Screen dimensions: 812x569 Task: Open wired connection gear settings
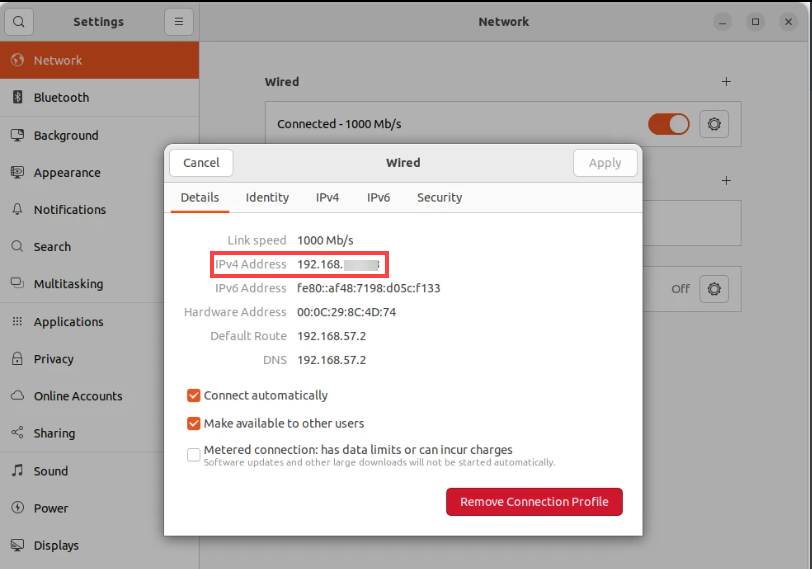tap(714, 124)
